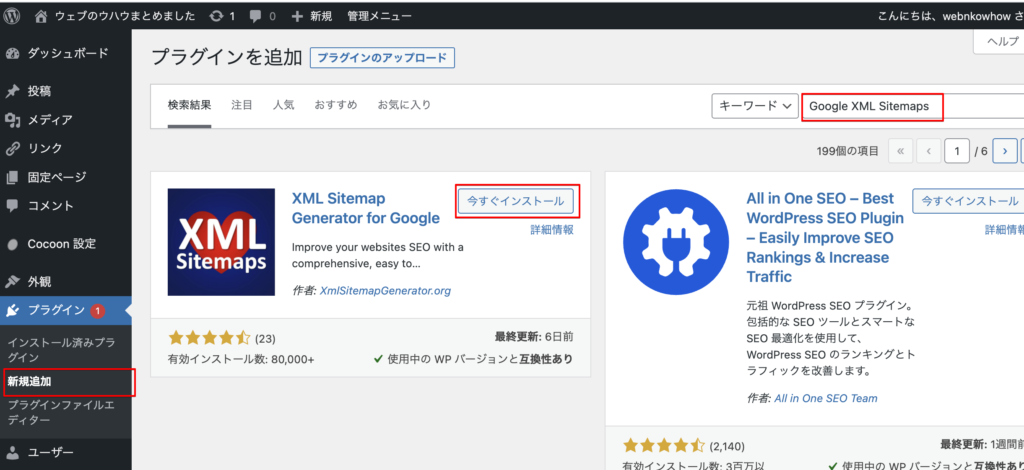Image resolution: width=1024 pixels, height=470 pixels.
Task: Click the ユーザー person icon
Action: (12, 452)
